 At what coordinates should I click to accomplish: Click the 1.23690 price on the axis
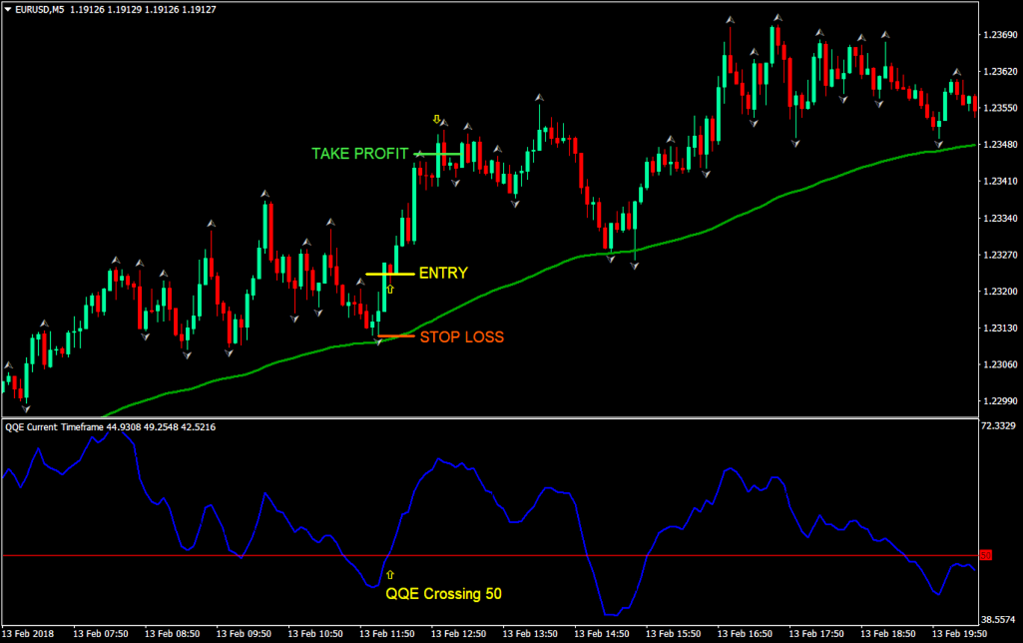coord(1000,36)
